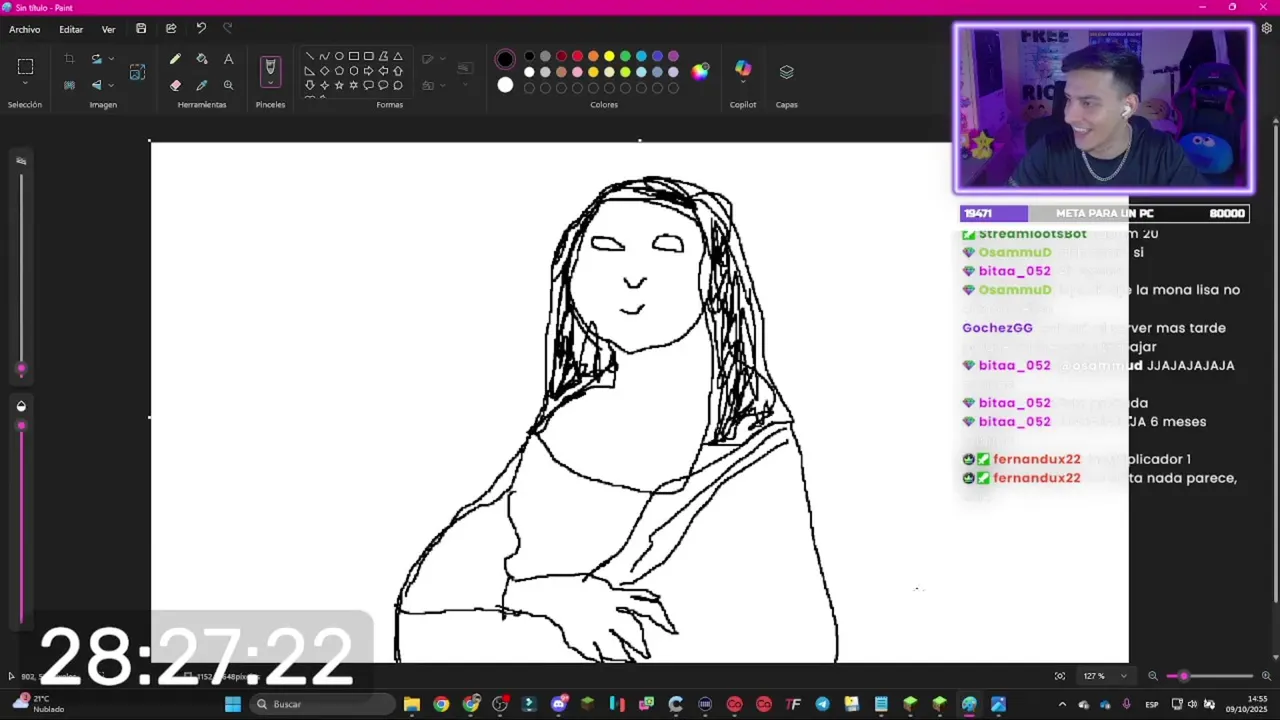The image size is (1280, 720).
Task: Select the black primary color circle
Action: (505, 59)
